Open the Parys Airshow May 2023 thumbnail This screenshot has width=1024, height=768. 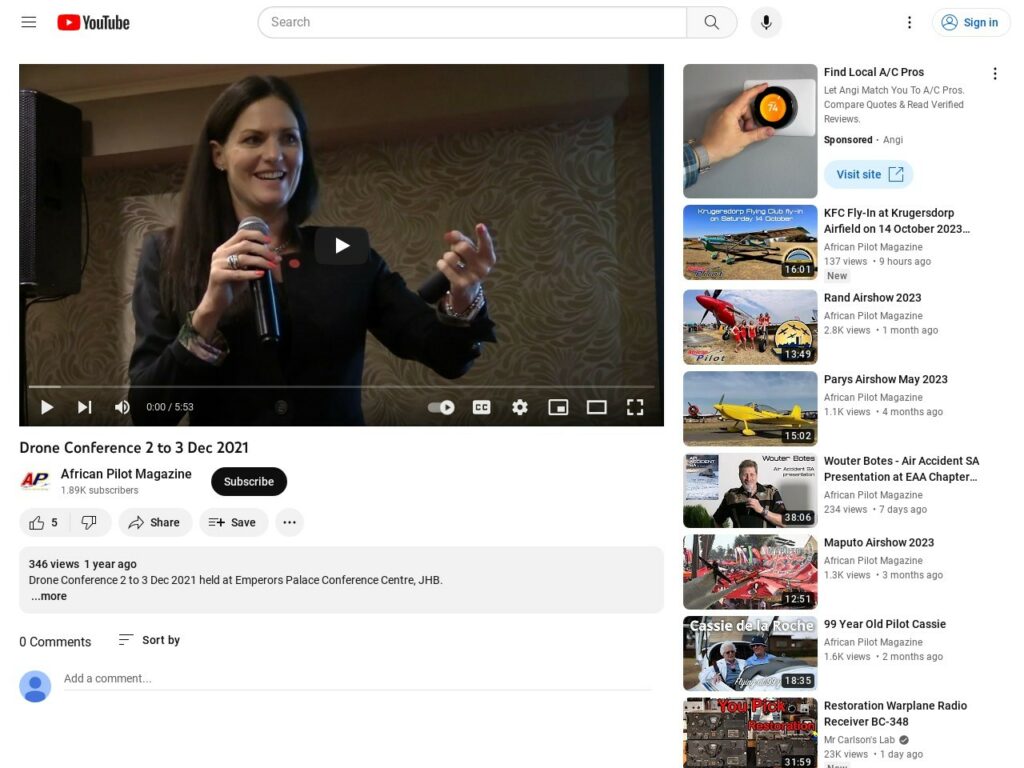point(750,409)
